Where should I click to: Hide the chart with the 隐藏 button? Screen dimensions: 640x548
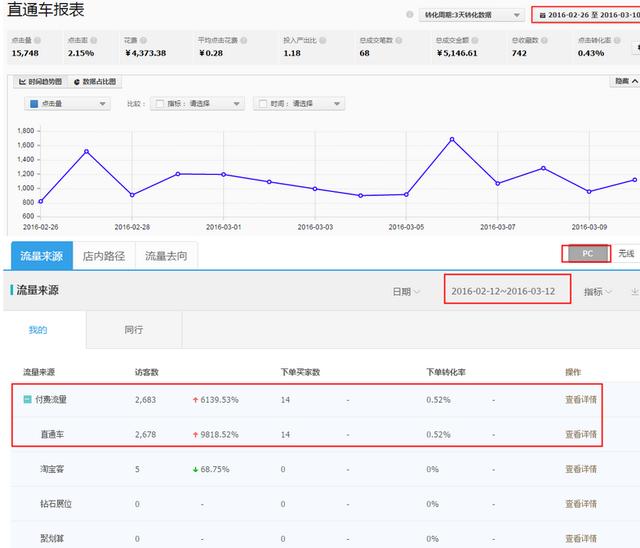tap(624, 81)
